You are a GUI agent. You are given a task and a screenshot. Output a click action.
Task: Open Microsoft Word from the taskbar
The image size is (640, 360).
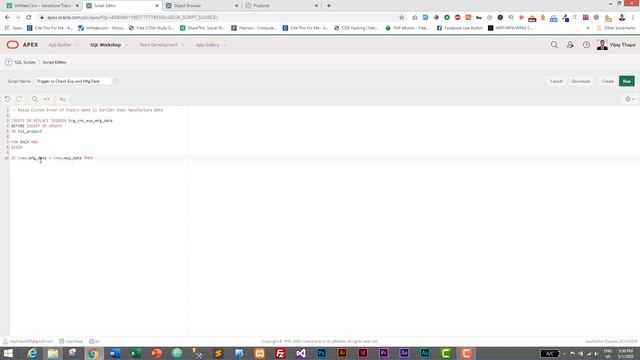115,353
